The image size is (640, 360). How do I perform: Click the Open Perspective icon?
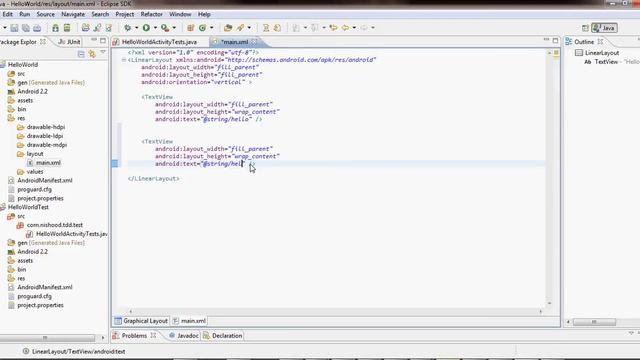(585, 28)
